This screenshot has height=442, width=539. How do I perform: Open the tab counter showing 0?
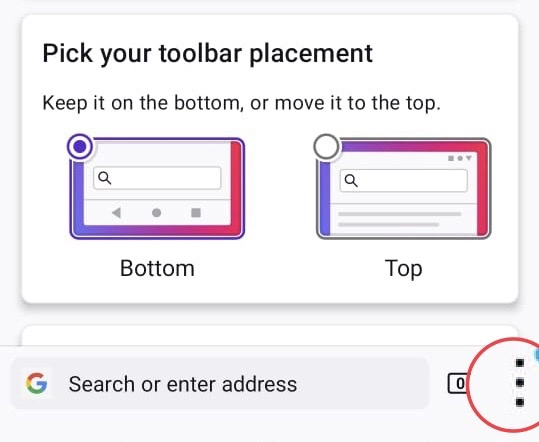pyautogui.click(x=458, y=383)
